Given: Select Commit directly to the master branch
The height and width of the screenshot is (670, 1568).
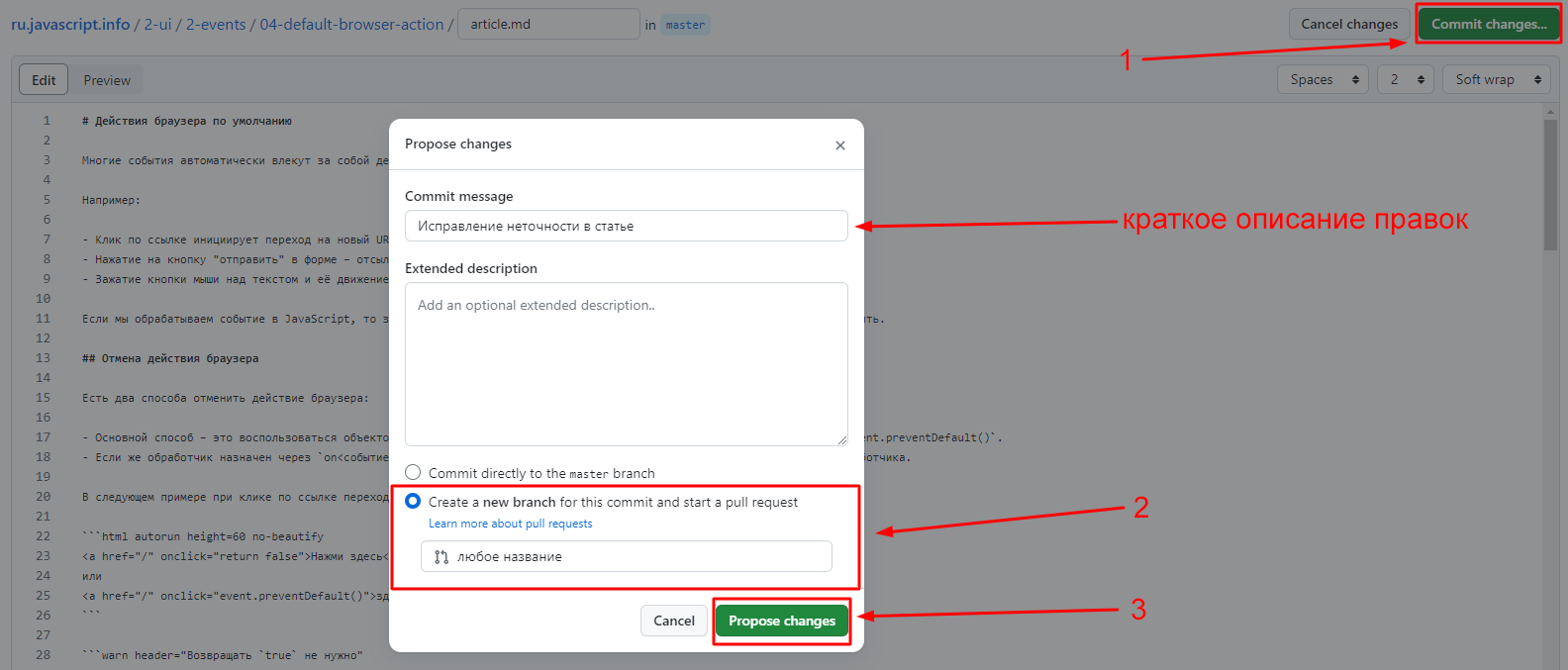Looking at the screenshot, I should pyautogui.click(x=413, y=473).
